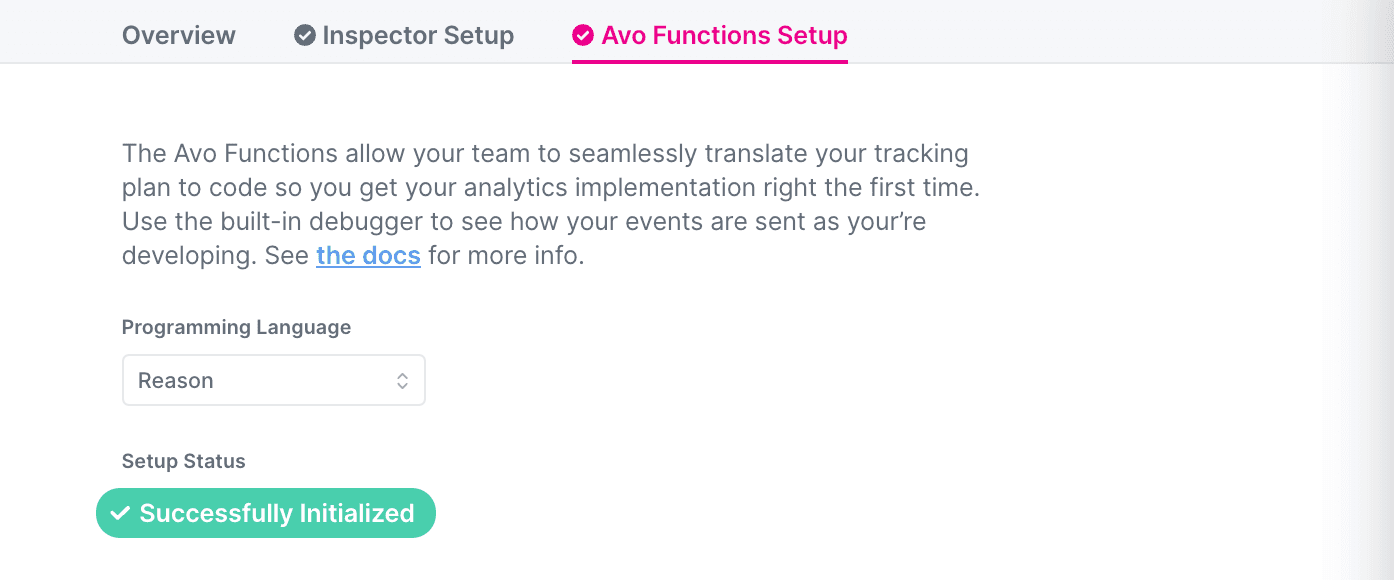
Task: Click the white checkmark in Successfully Initialized pill
Action: (120, 513)
